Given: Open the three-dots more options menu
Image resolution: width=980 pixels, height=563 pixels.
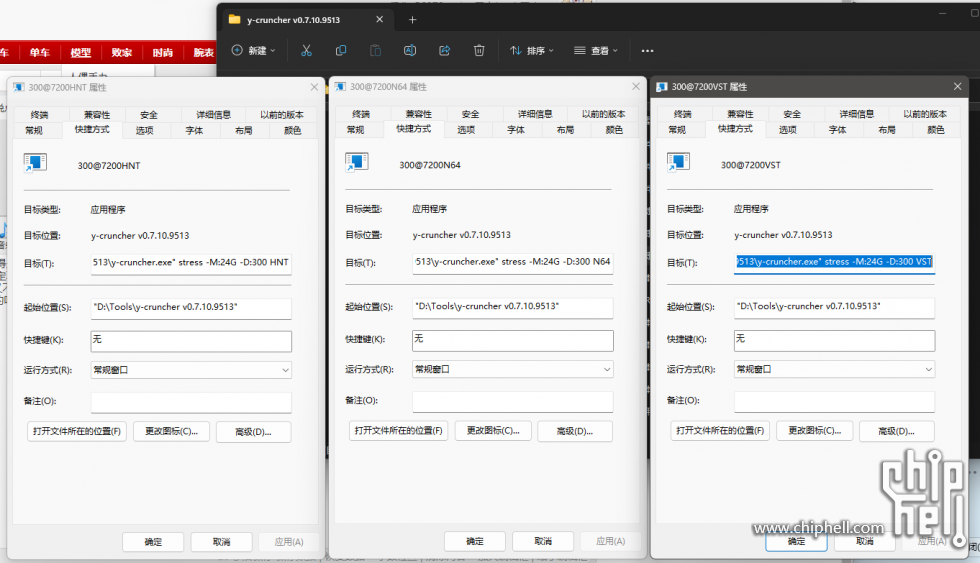Looking at the screenshot, I should pyautogui.click(x=648, y=51).
